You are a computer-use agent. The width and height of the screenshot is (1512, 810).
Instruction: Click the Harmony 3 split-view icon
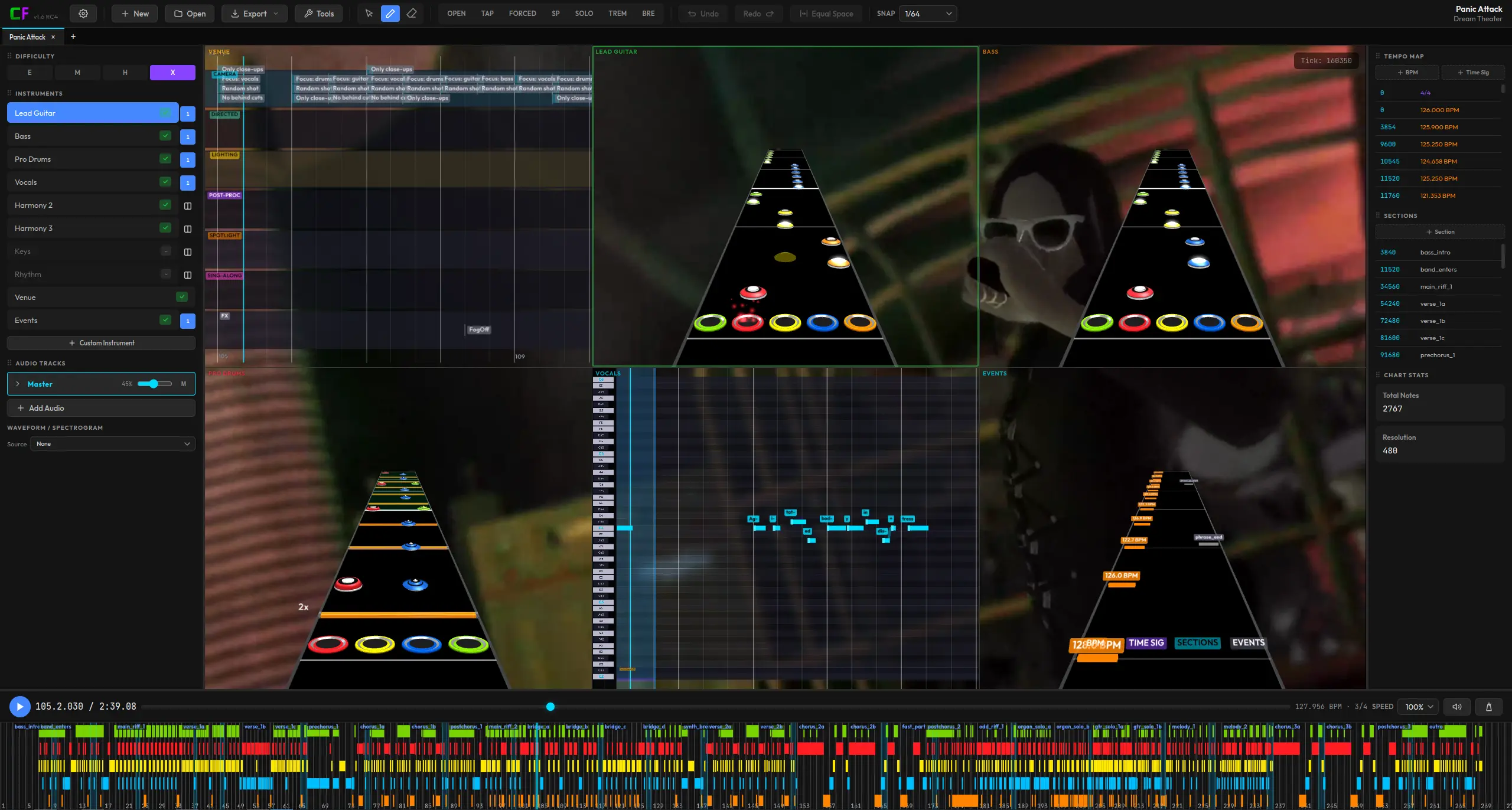pos(188,228)
